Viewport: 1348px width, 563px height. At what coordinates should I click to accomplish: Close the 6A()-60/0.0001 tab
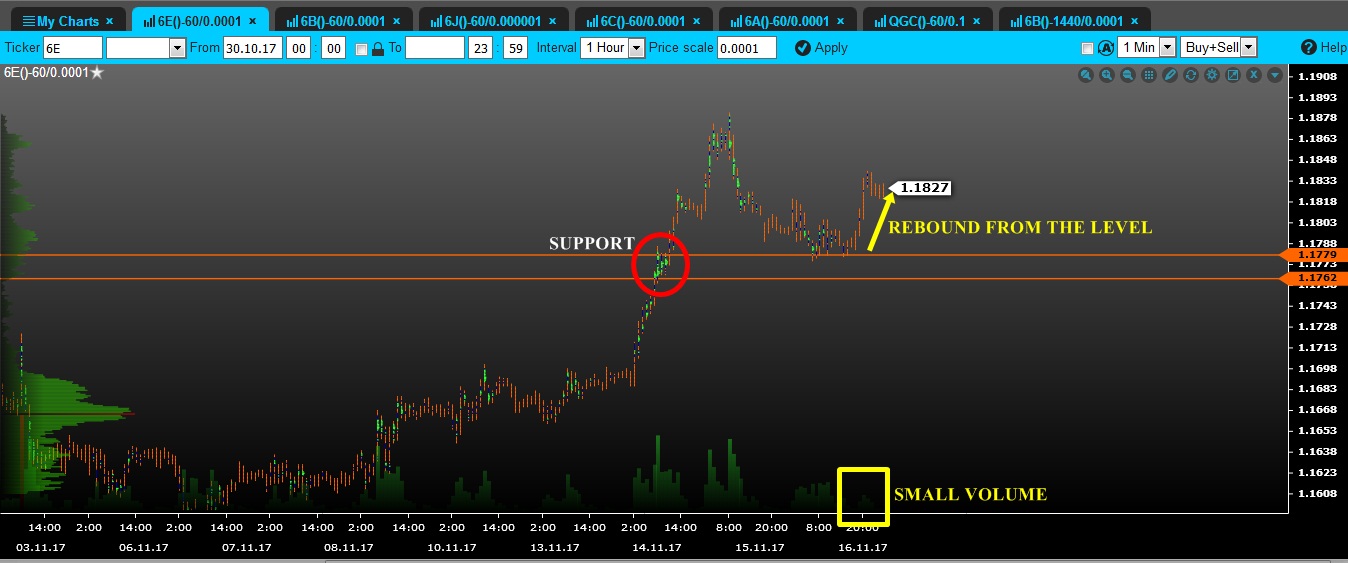coord(840,21)
